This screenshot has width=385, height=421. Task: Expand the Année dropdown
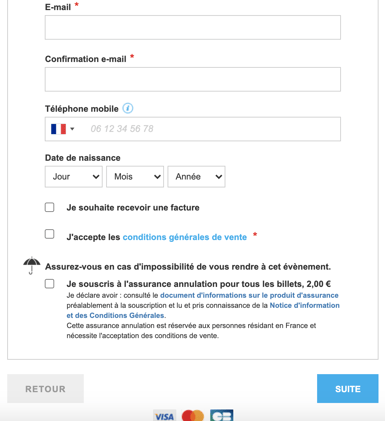[196, 177]
